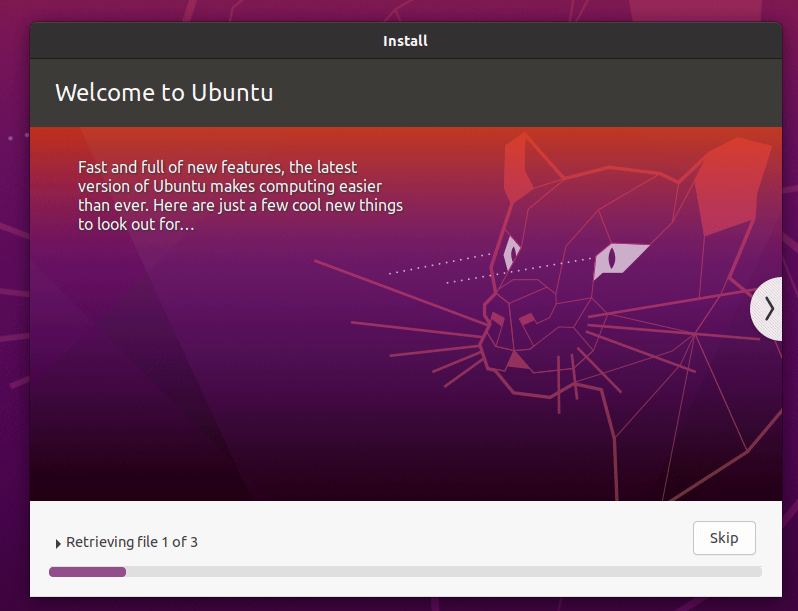Click the installation progress bar
This screenshot has width=798, height=611.
(x=405, y=572)
